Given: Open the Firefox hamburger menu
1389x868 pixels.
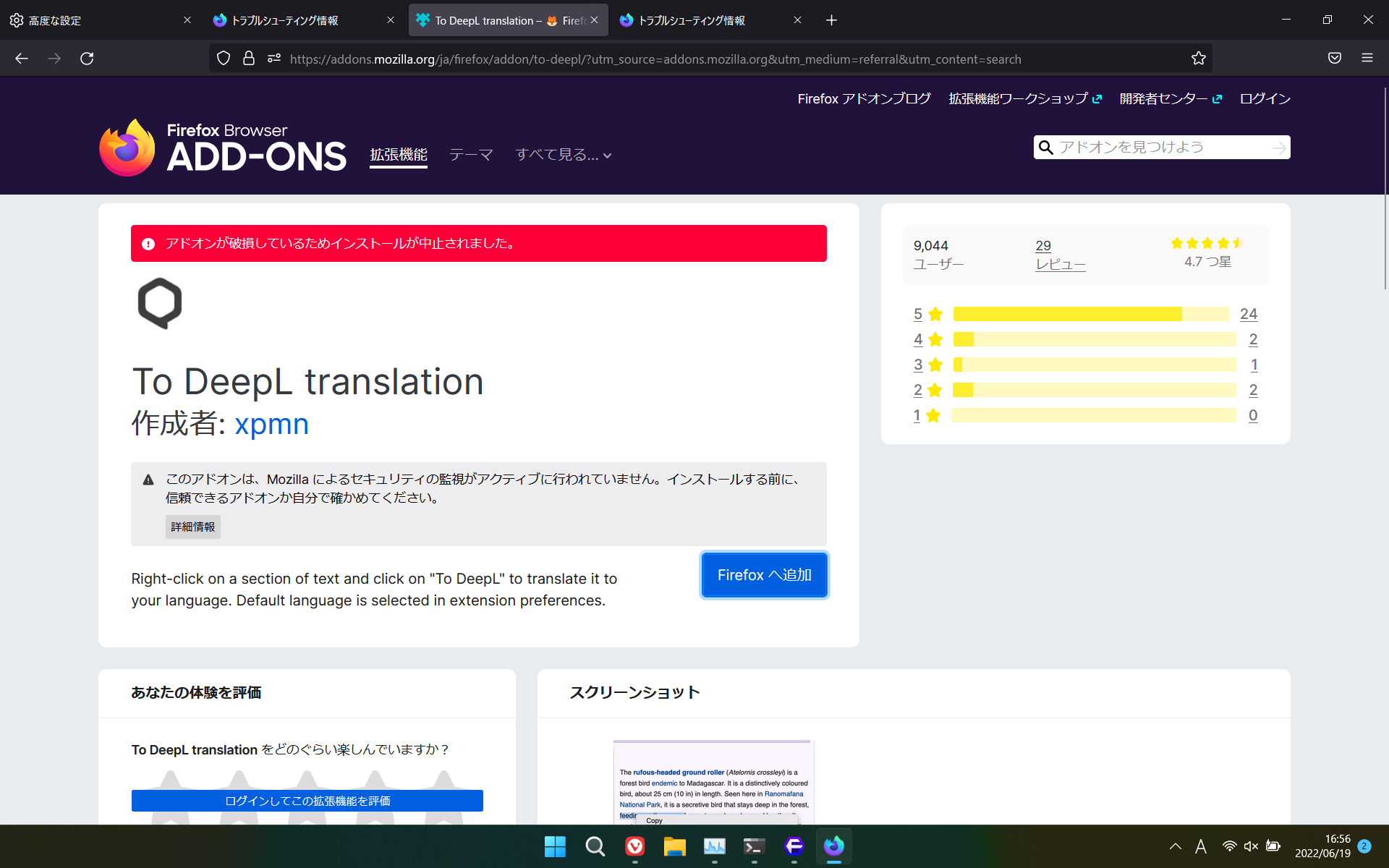Looking at the screenshot, I should [x=1367, y=59].
